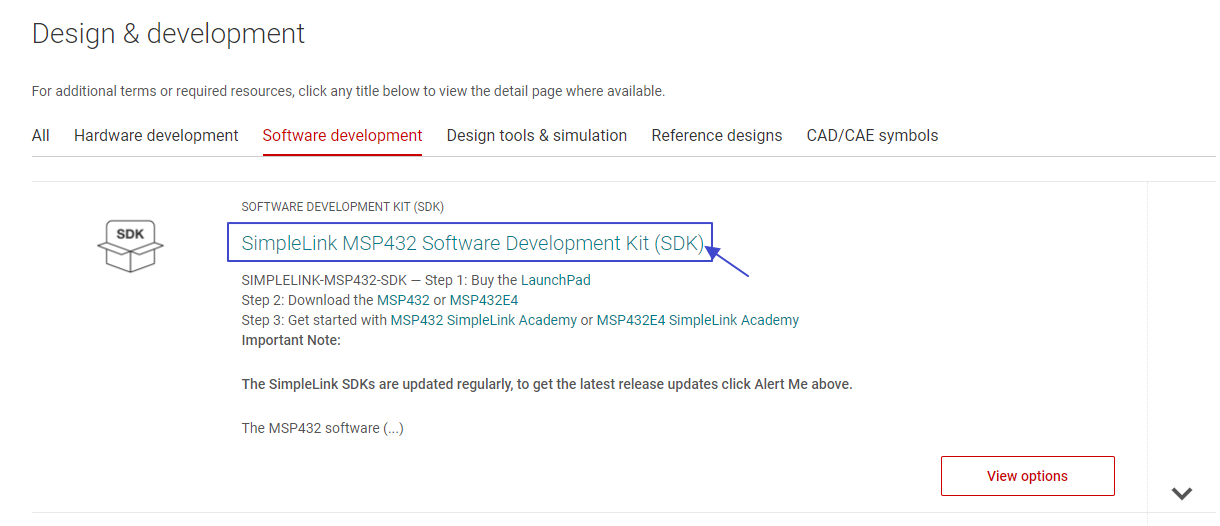Follow the LaunchPad link in Step 1
This screenshot has height=526, width=1220.
click(x=556, y=280)
